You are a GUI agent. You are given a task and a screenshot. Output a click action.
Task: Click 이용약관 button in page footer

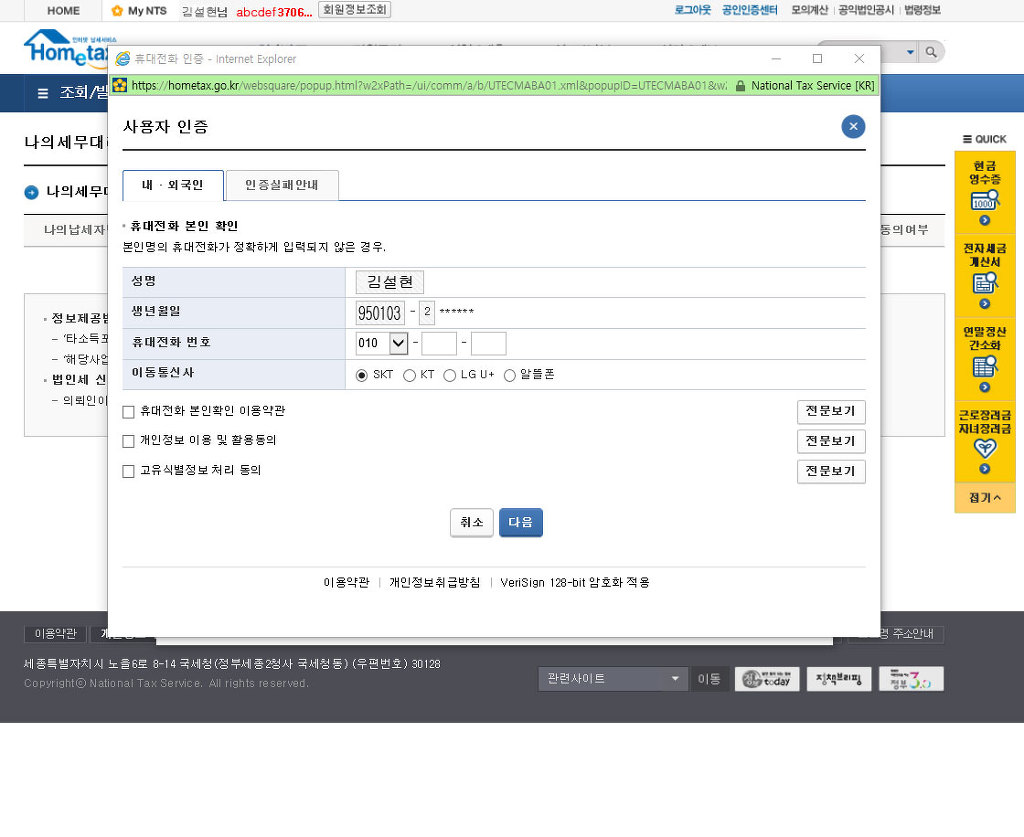(x=56, y=634)
